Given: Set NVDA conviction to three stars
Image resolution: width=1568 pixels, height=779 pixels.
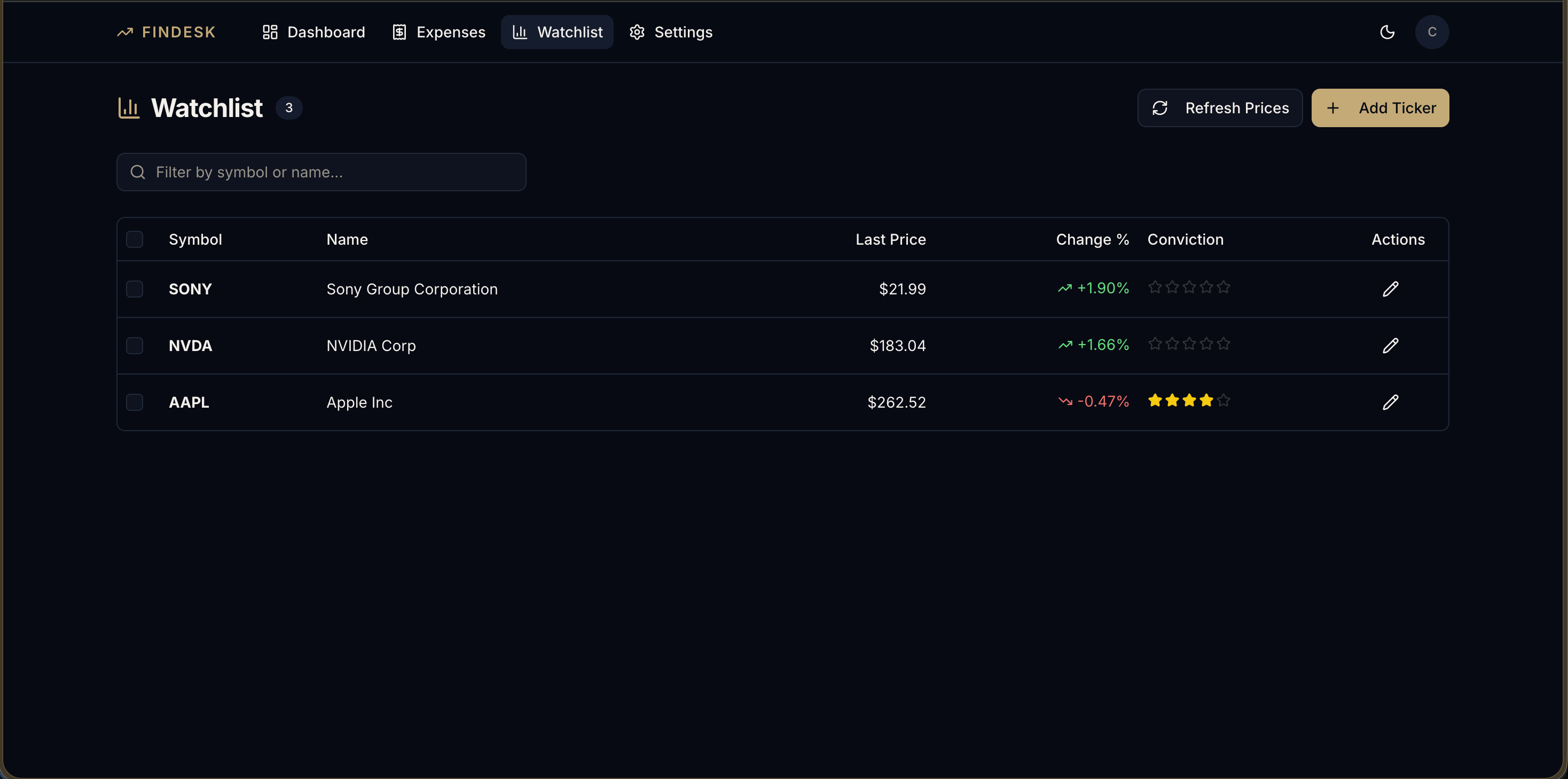Looking at the screenshot, I should pos(1189,344).
